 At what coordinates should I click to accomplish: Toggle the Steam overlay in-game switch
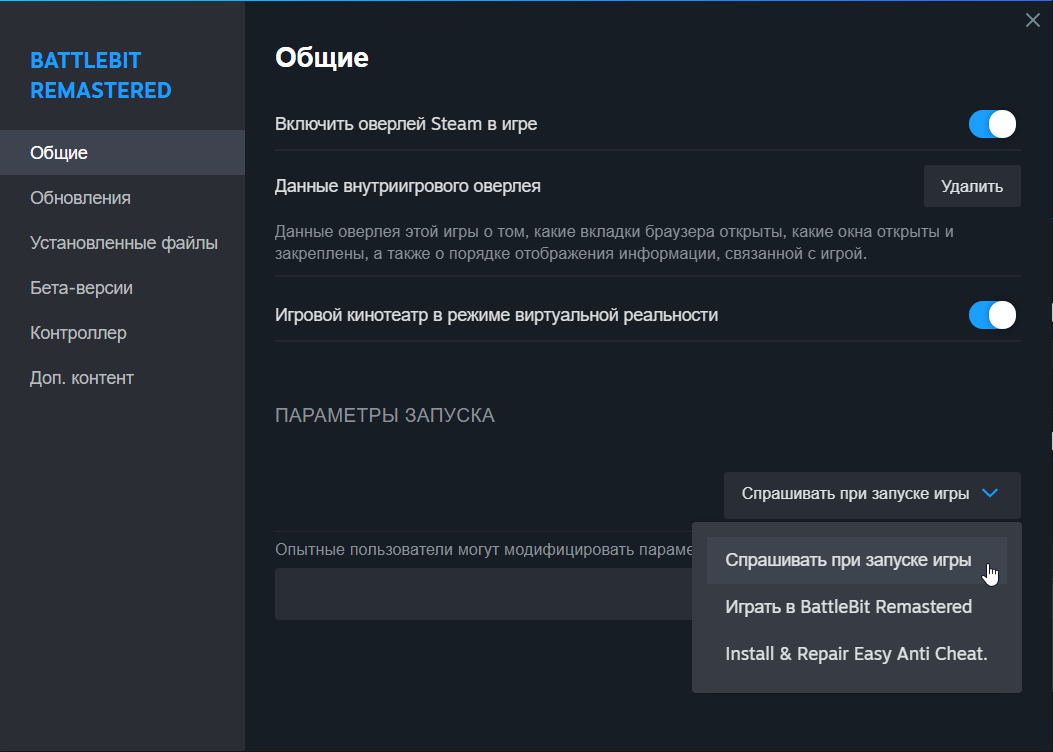992,124
